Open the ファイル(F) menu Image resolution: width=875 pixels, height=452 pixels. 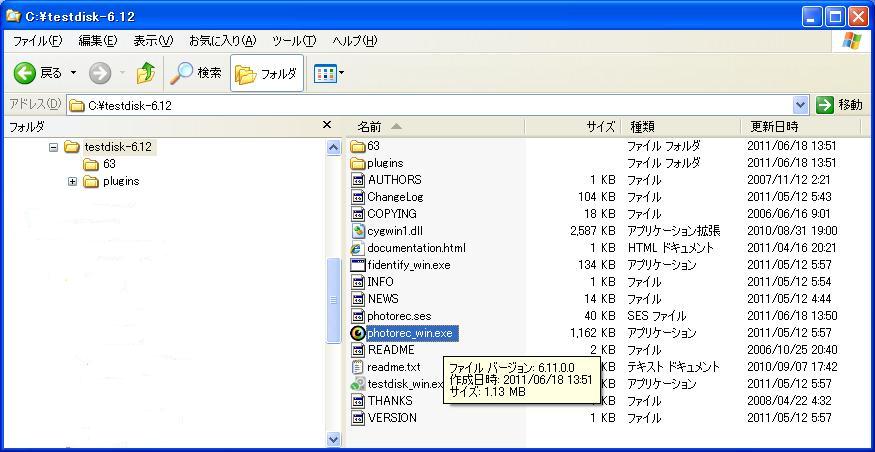coord(37,41)
